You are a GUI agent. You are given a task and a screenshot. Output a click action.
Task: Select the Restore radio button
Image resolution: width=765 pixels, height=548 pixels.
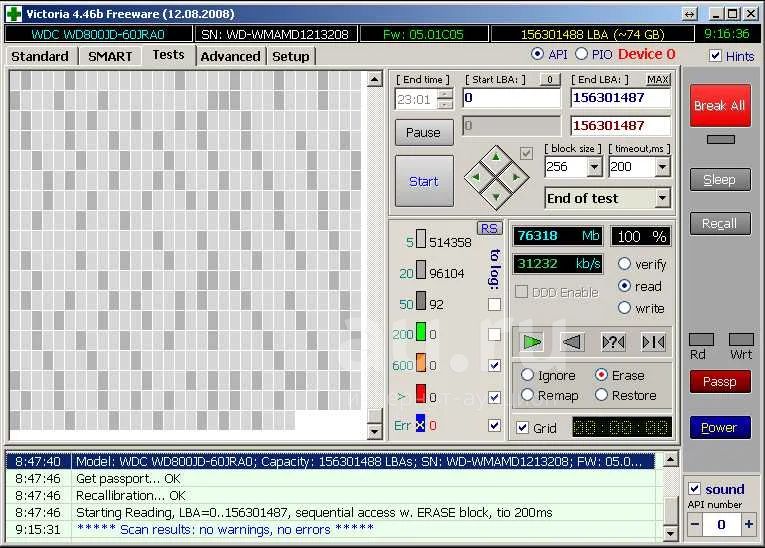pyautogui.click(x=601, y=395)
